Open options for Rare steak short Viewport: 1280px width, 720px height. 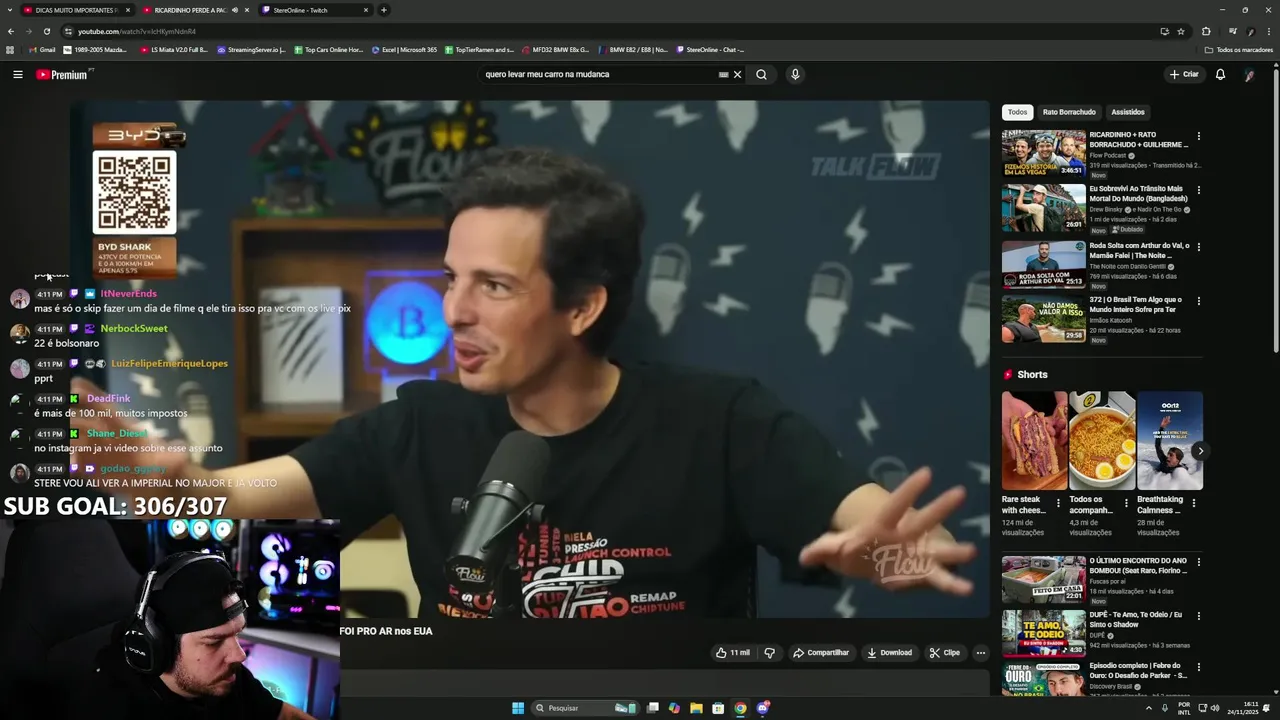pos(1058,503)
